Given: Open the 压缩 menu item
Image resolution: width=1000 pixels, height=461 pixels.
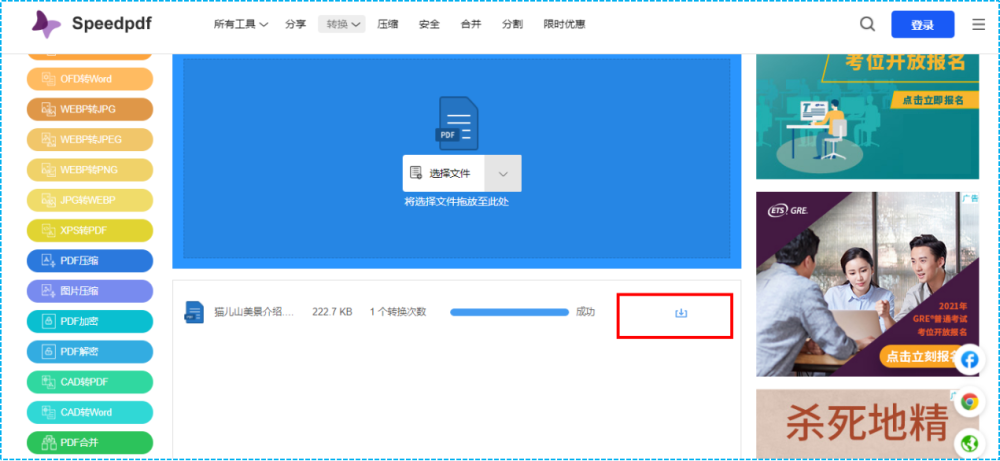Looking at the screenshot, I should pyautogui.click(x=387, y=24).
